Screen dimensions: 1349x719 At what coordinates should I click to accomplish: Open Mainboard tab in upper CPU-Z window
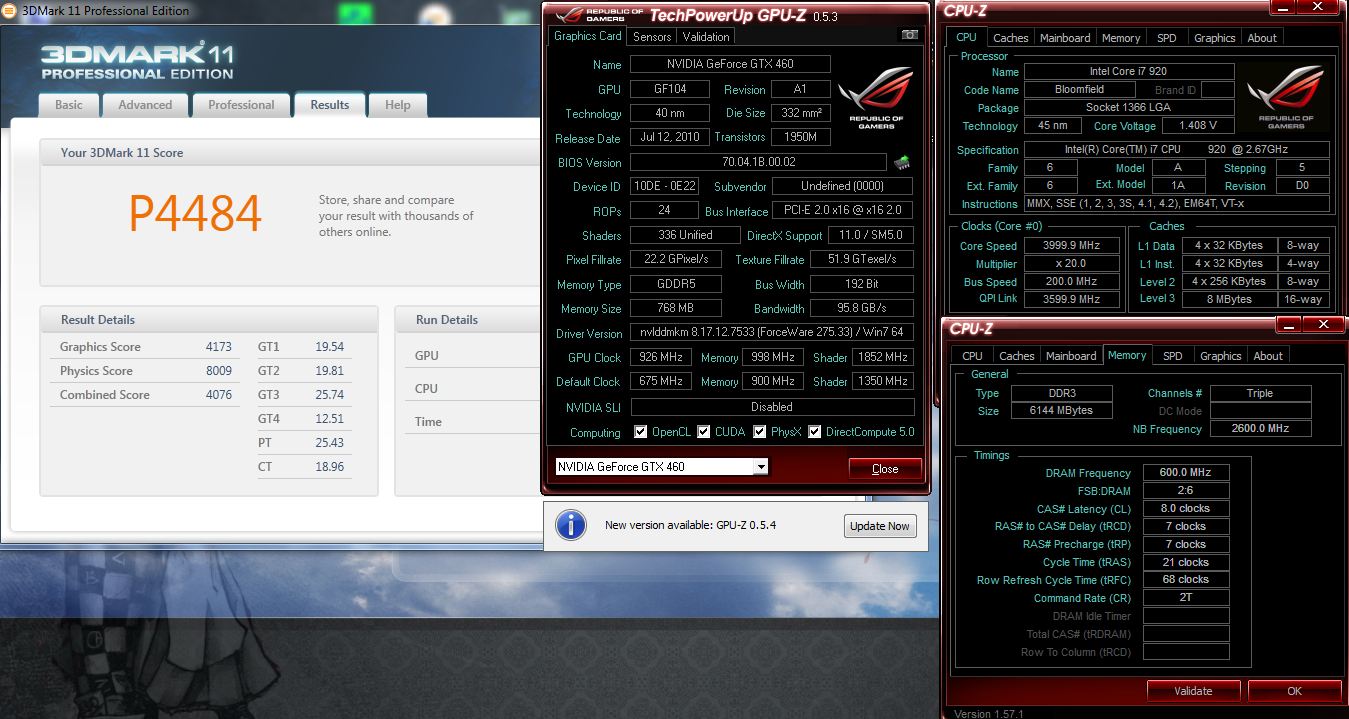coord(1065,38)
